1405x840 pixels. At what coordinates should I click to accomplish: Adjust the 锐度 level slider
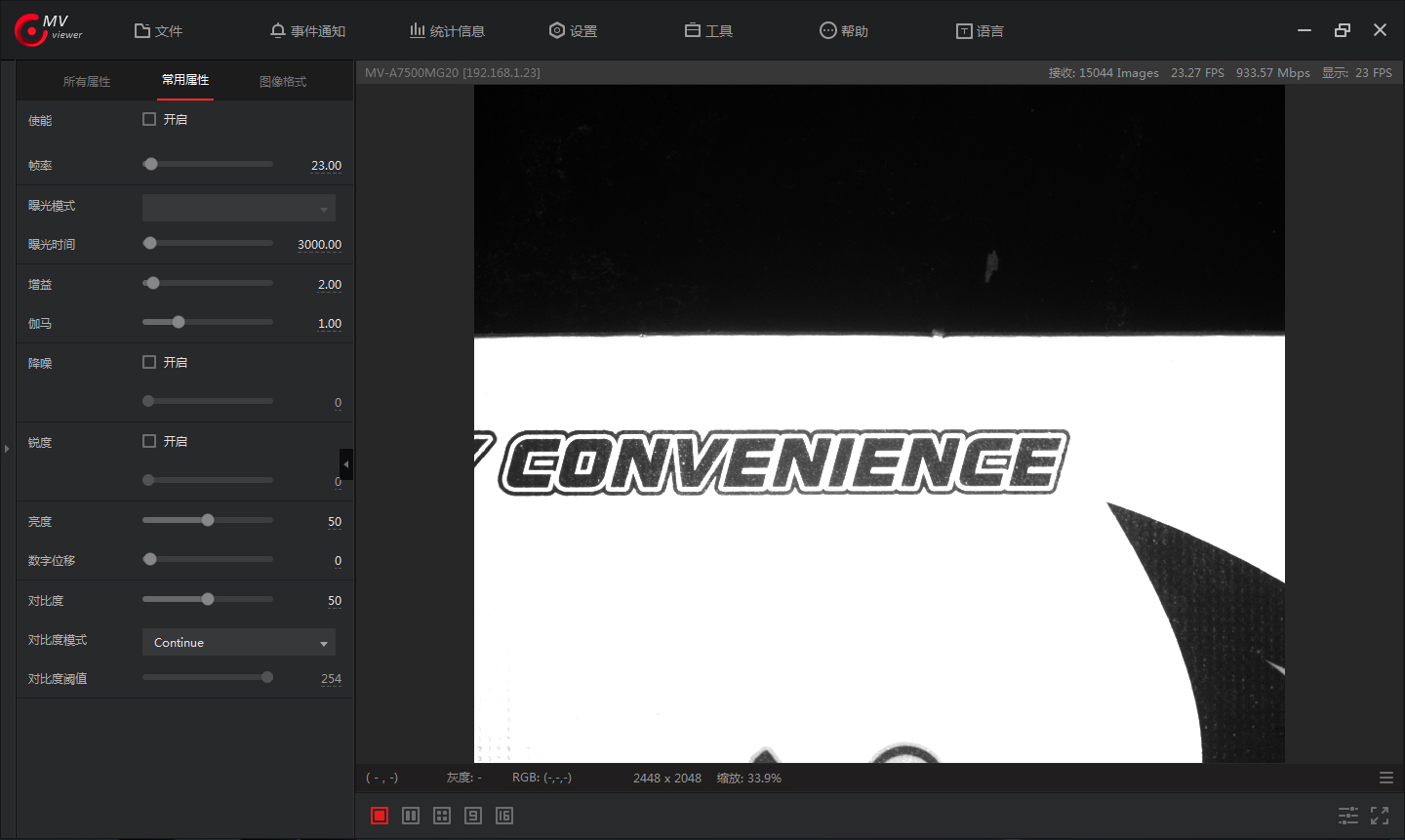click(208, 480)
